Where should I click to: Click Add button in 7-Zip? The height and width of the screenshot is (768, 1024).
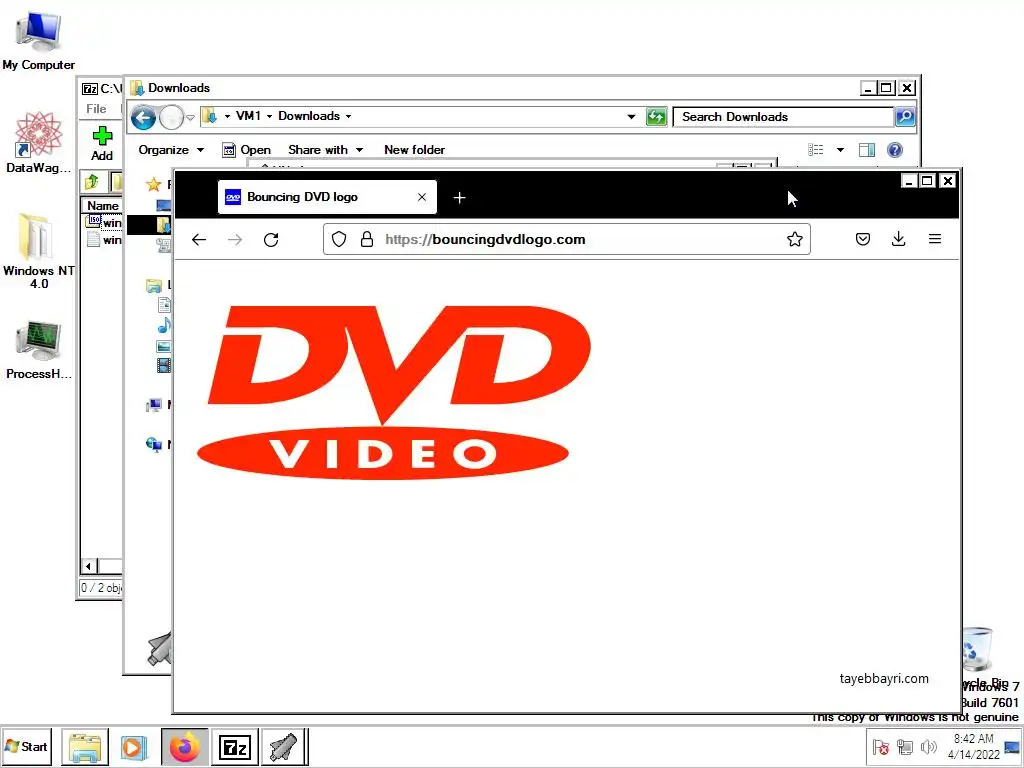[102, 144]
